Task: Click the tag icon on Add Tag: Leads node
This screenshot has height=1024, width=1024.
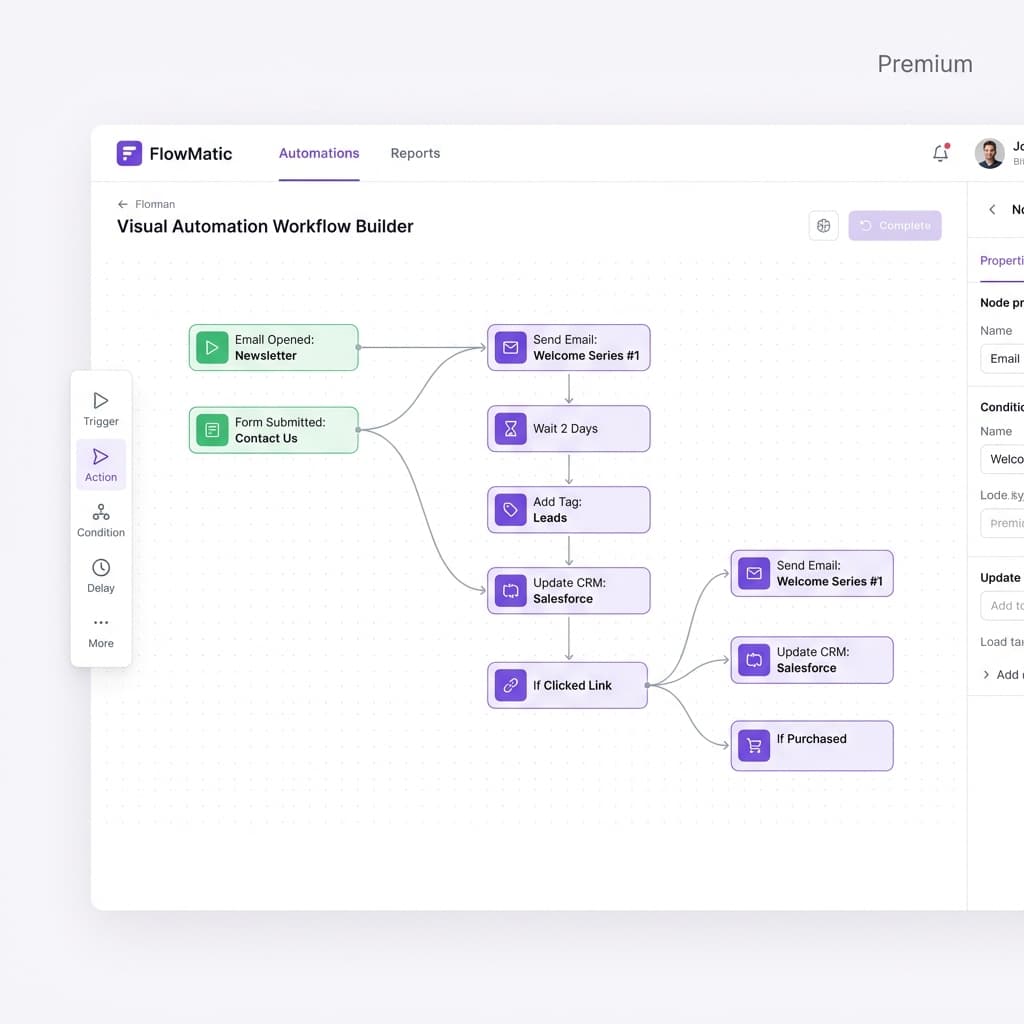Action: [x=511, y=509]
